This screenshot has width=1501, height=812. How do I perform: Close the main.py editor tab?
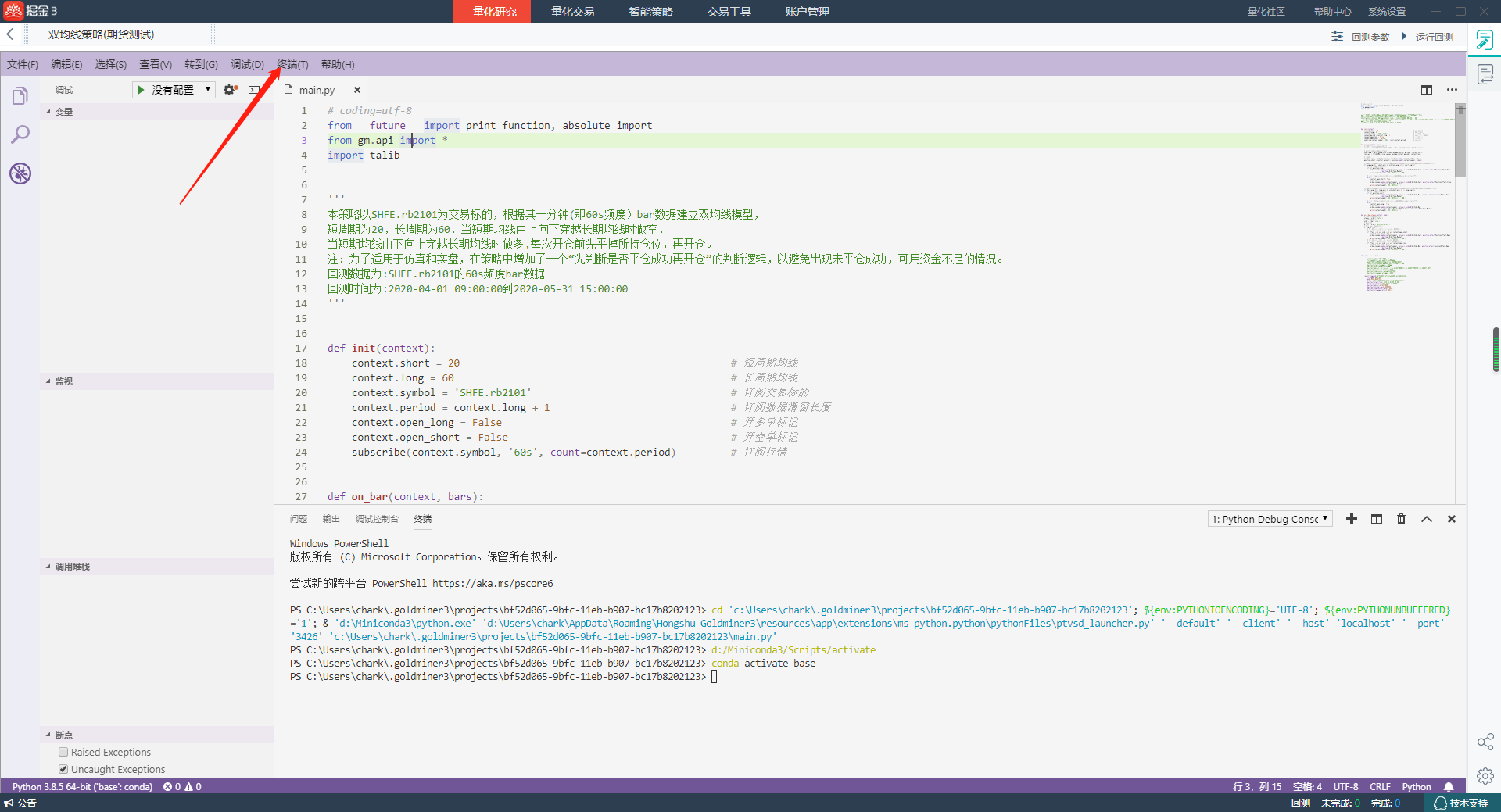(357, 90)
